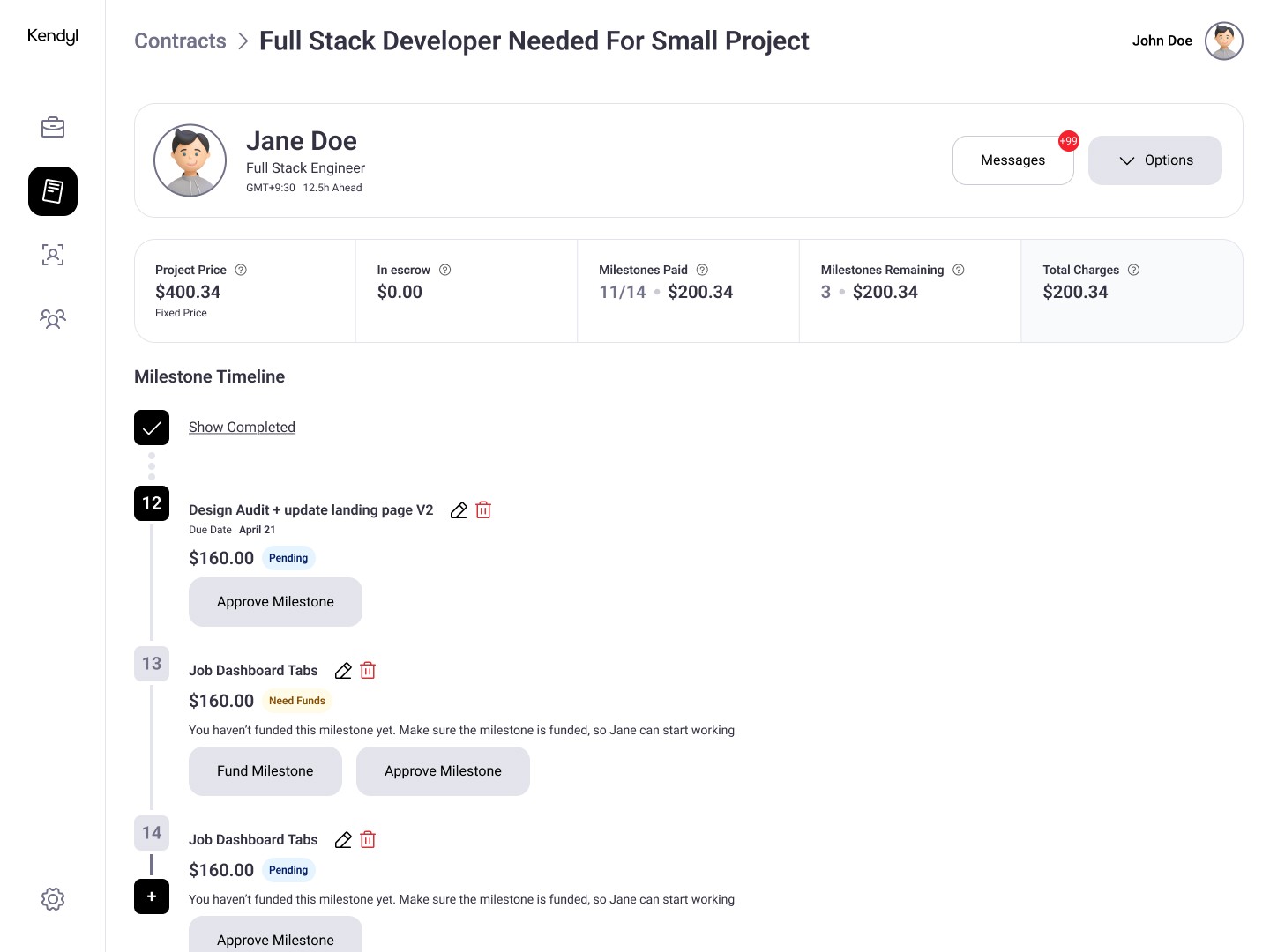Open the team members icon in sidebar
Viewport: 1270px width, 952px height.
53,318
